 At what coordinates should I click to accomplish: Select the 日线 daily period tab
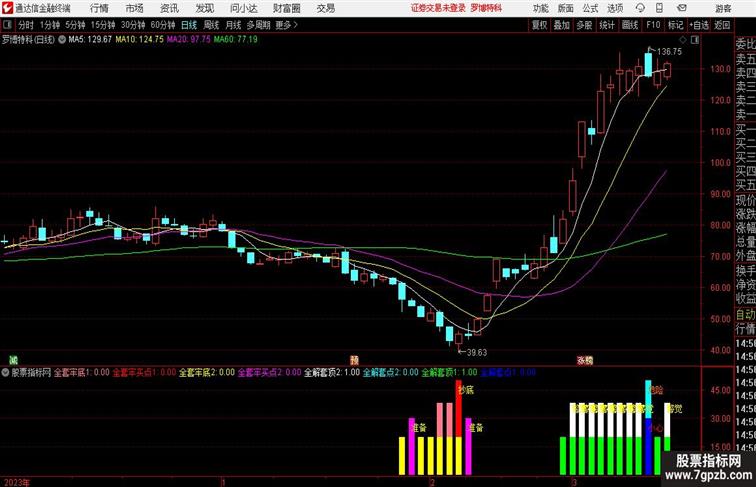[x=189, y=25]
